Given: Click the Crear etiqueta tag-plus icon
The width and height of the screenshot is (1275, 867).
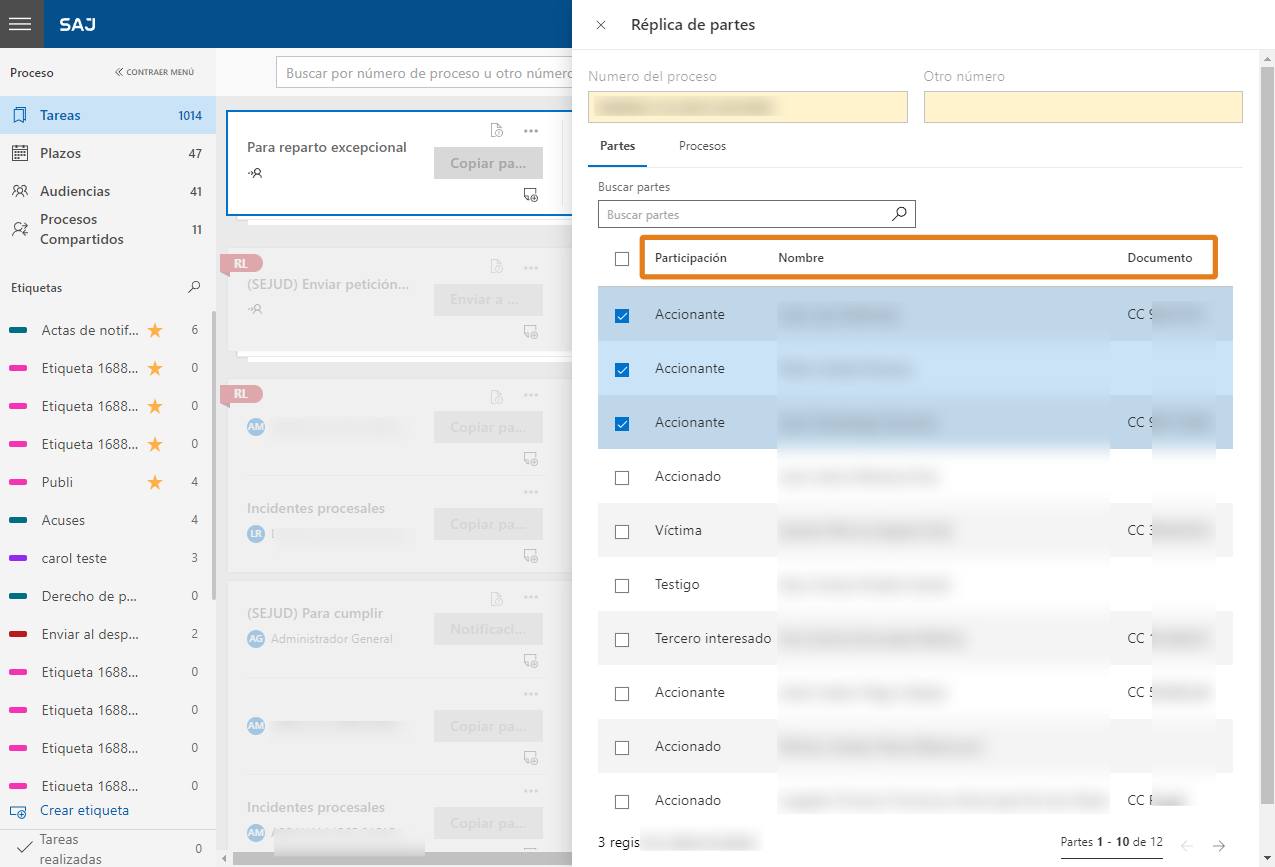Looking at the screenshot, I should click(18, 811).
